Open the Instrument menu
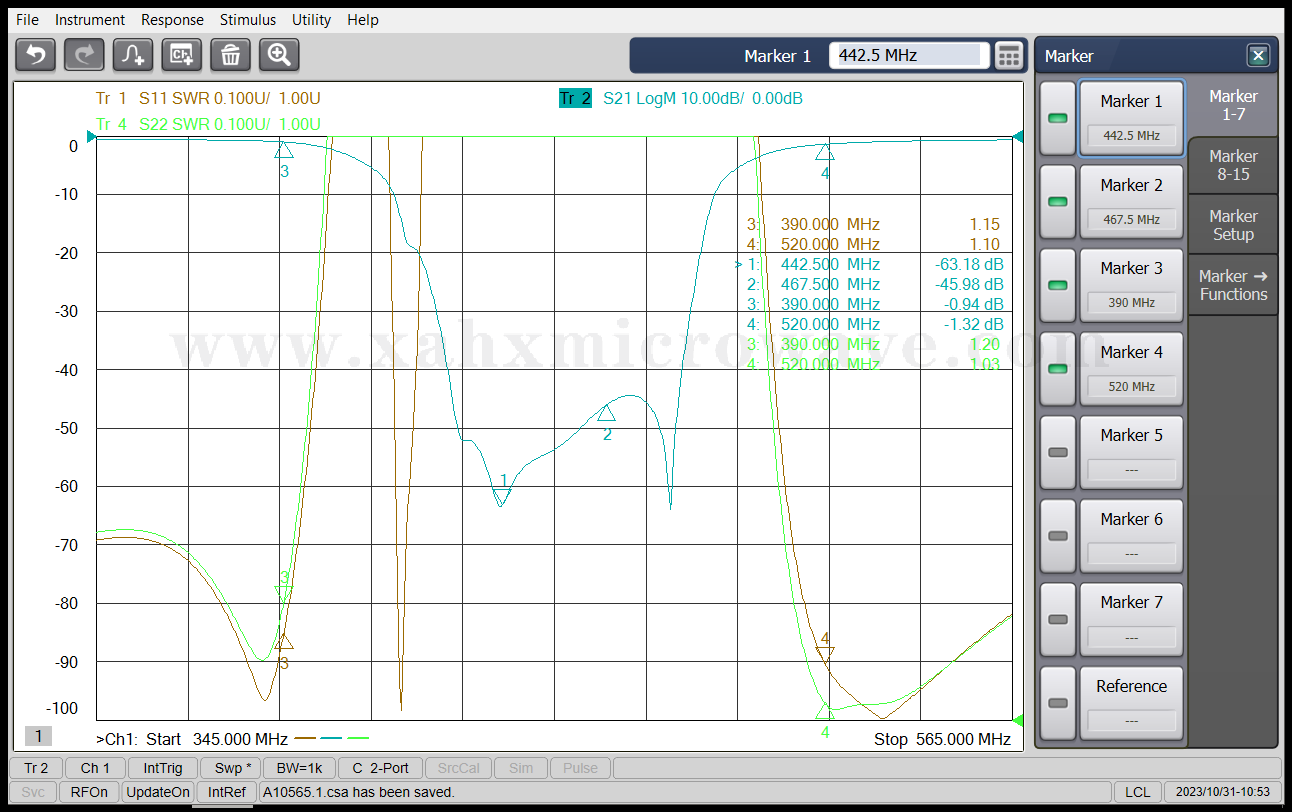 (x=90, y=19)
